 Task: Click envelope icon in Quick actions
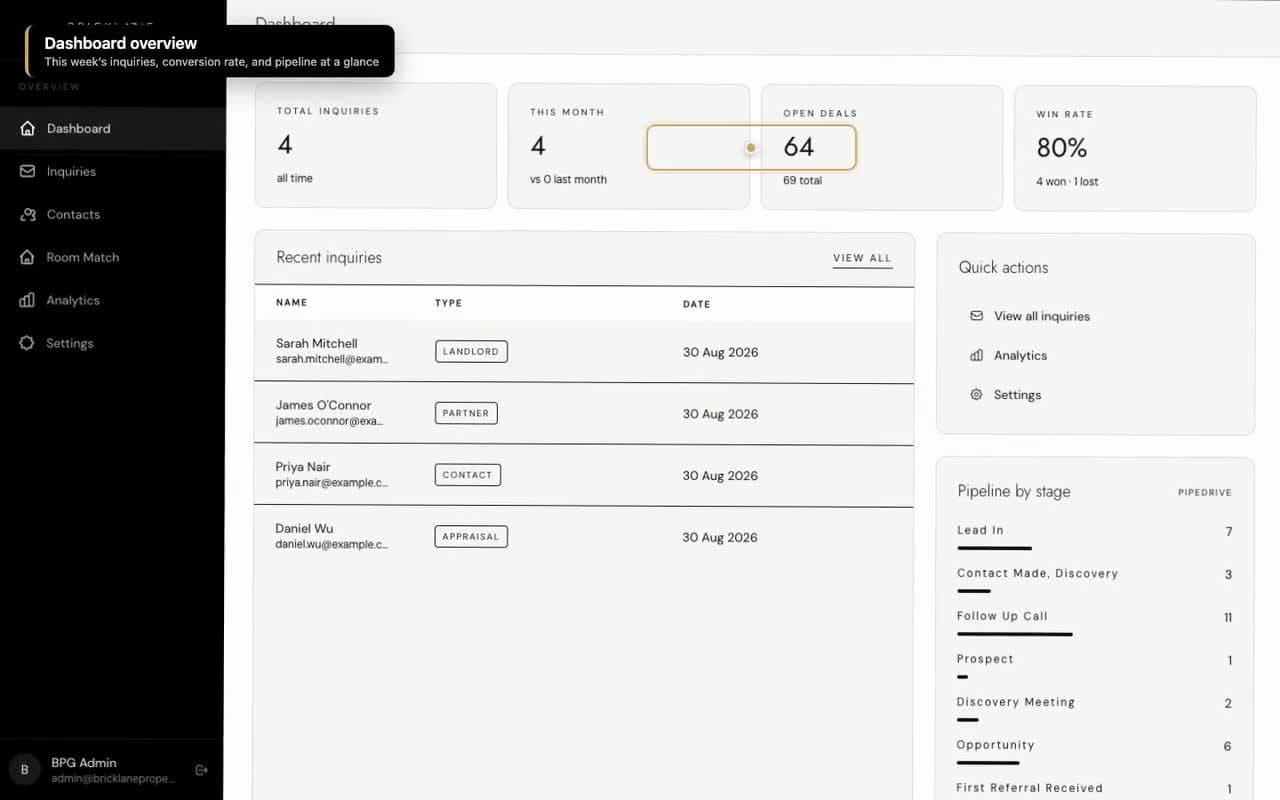coord(976,316)
